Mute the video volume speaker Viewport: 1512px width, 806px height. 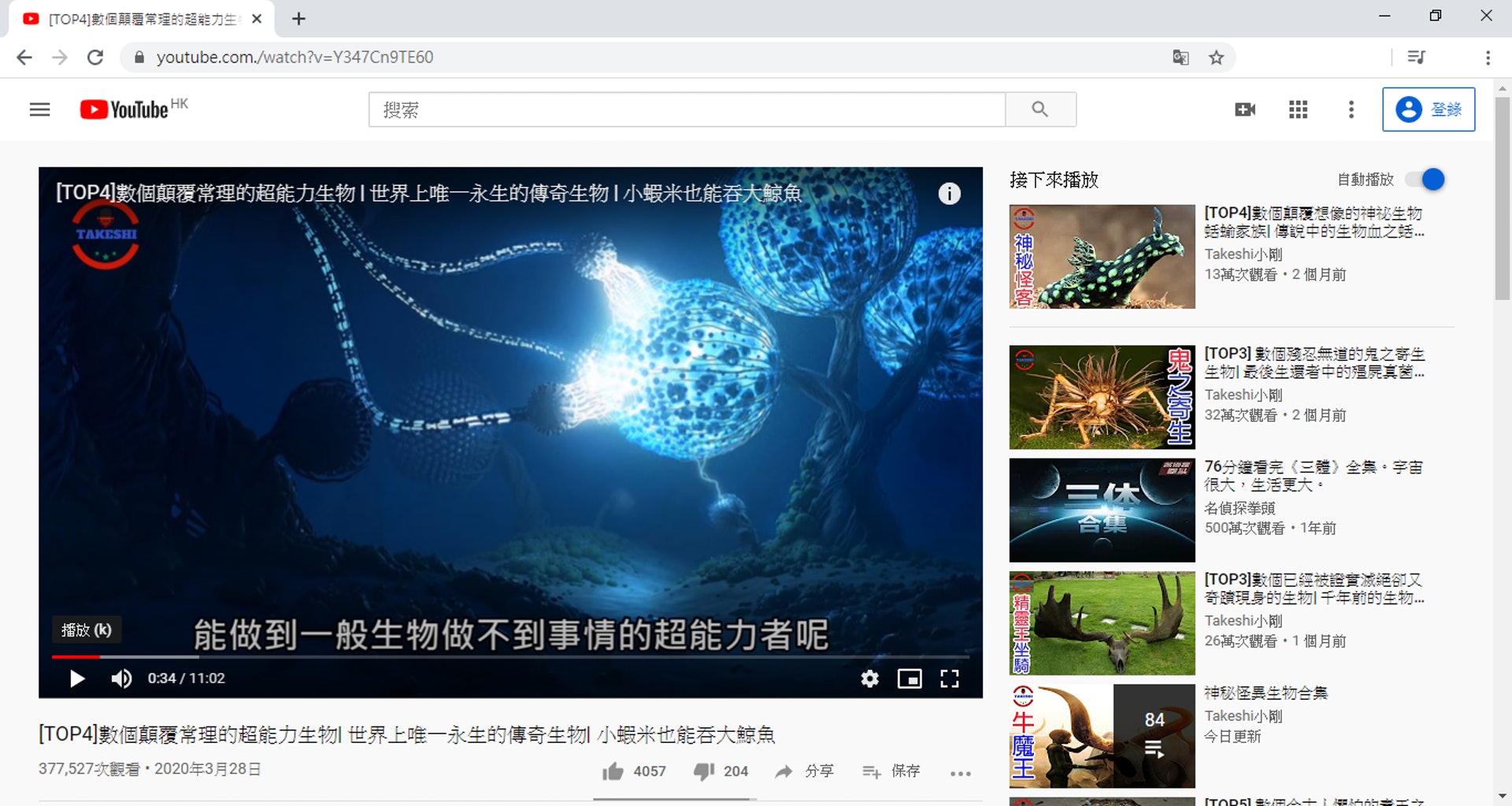coord(121,678)
